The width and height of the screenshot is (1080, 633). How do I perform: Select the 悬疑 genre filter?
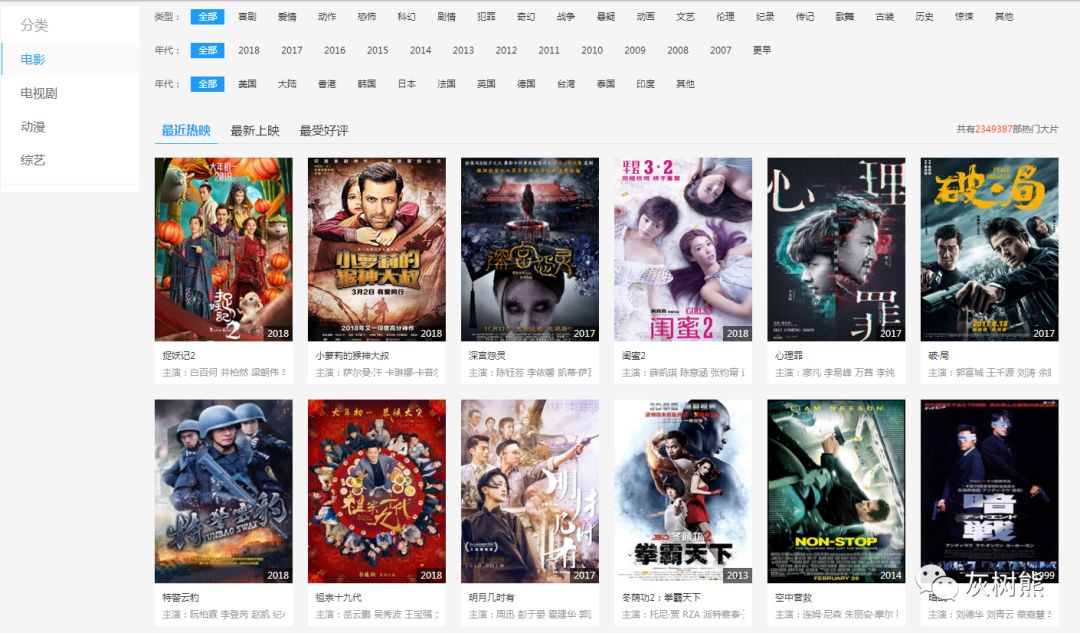coord(606,17)
